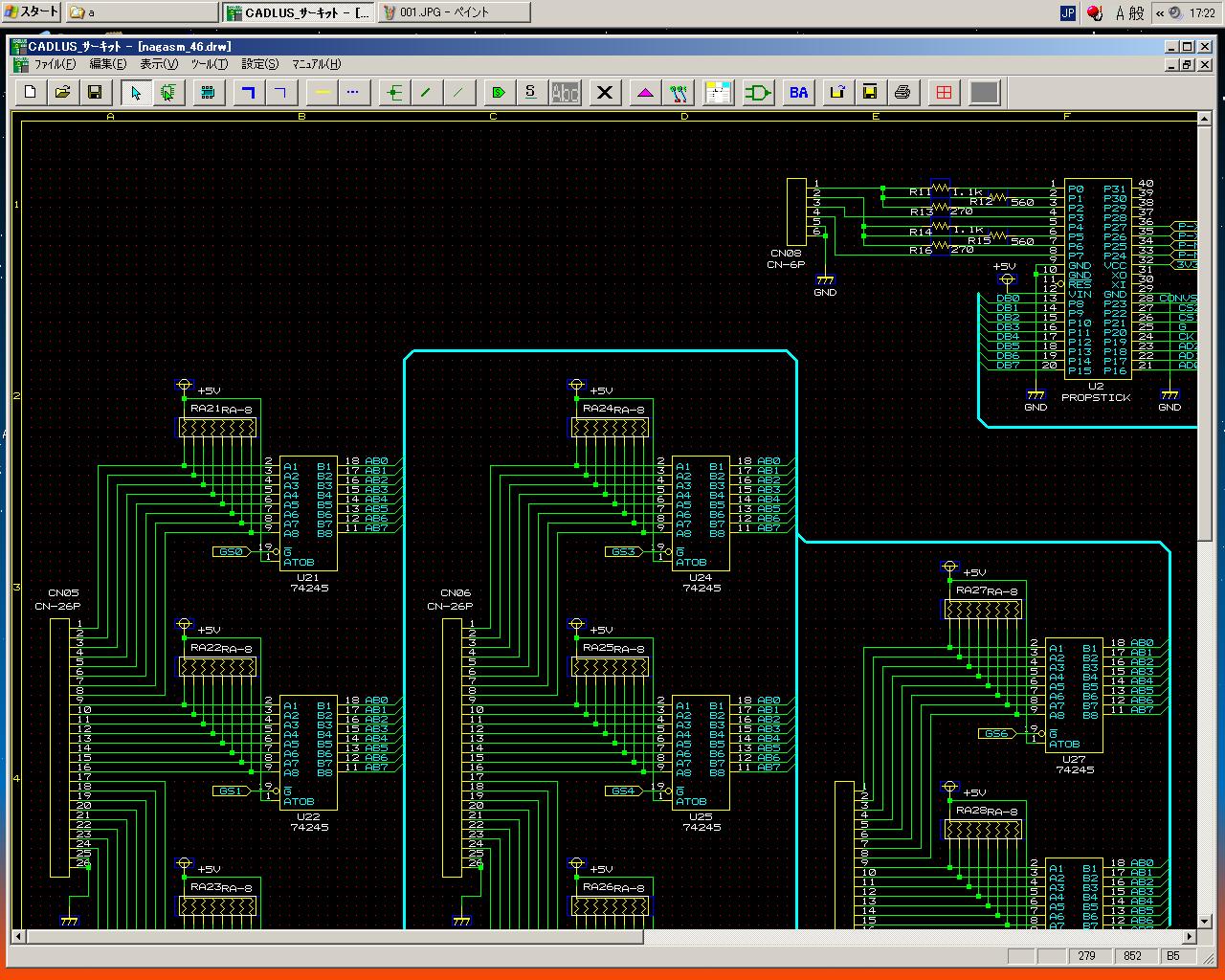Open the 設定(S) menu
The height and width of the screenshot is (980, 1225).
click(x=259, y=64)
